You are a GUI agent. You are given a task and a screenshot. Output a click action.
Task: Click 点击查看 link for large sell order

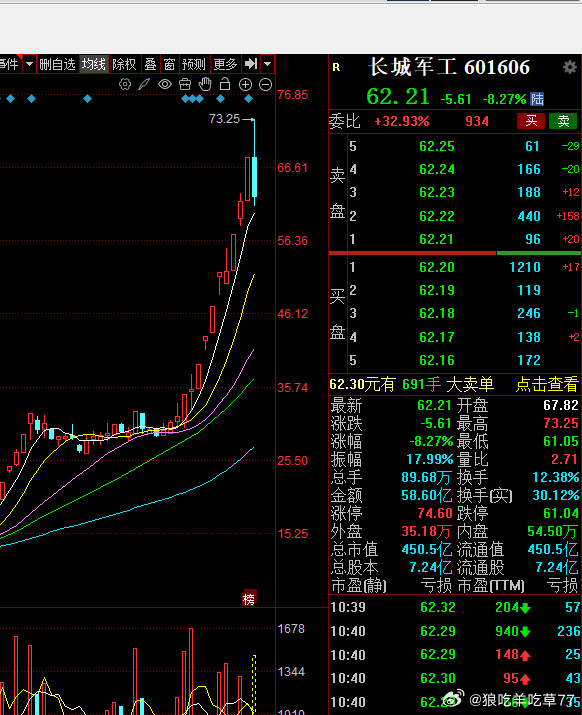coord(546,384)
